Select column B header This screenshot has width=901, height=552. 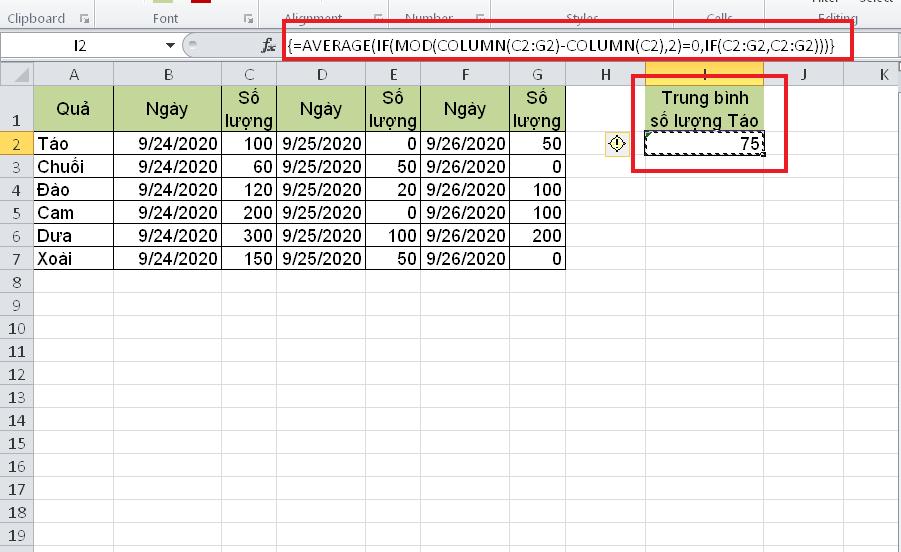(168, 74)
